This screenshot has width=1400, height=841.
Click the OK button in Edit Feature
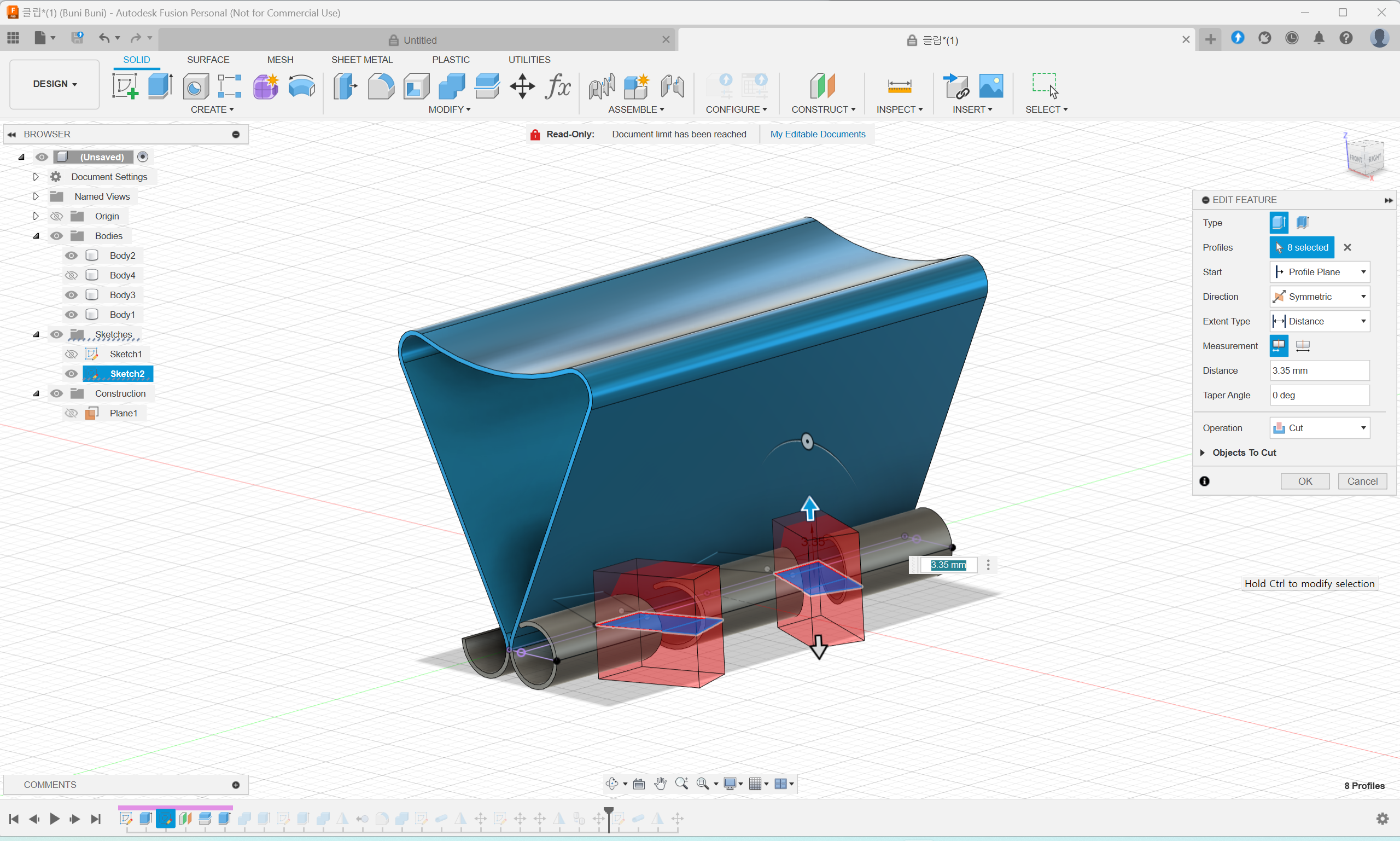tap(1304, 481)
